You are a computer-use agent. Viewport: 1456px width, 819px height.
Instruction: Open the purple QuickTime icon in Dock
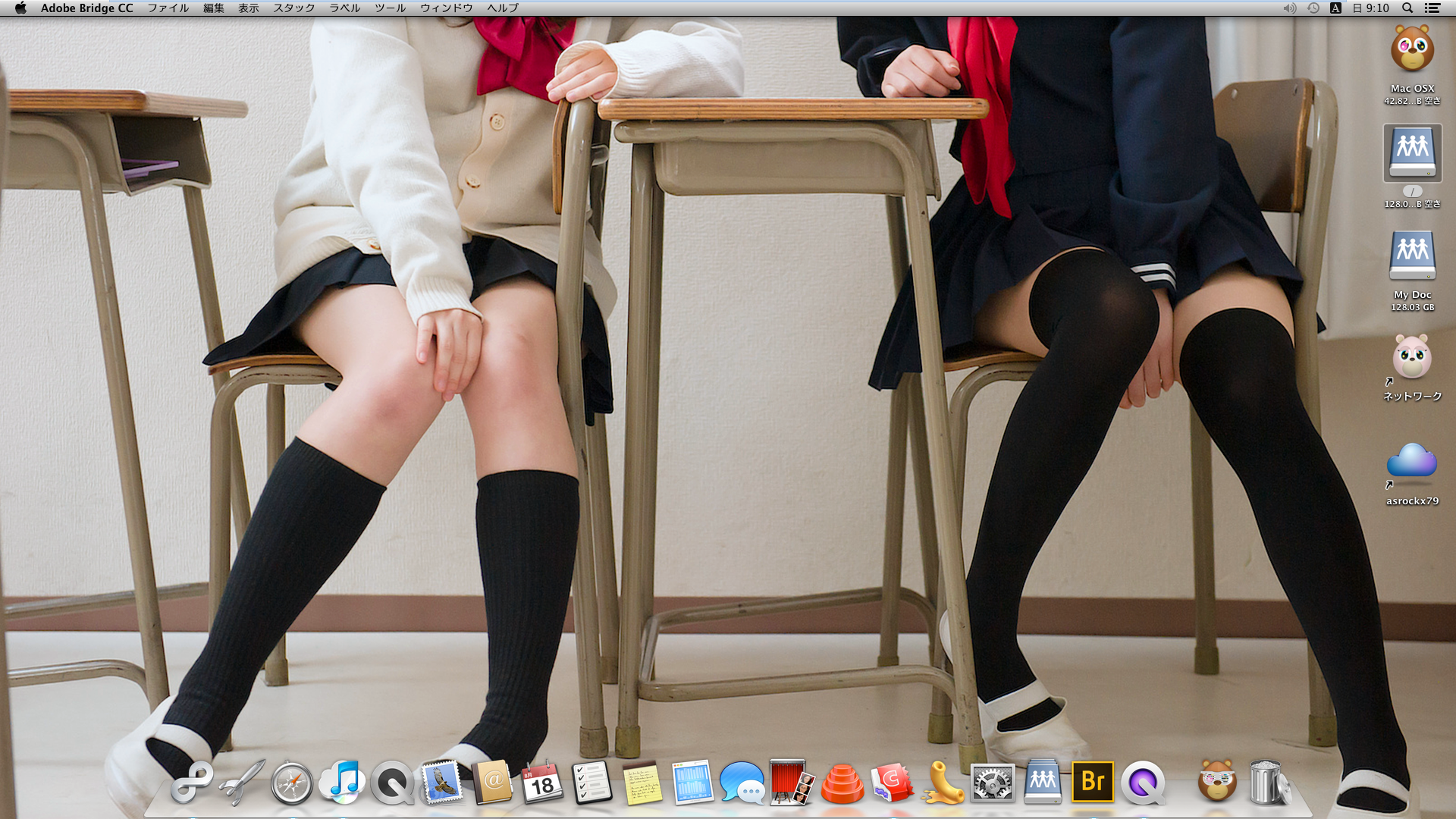[x=1143, y=783]
